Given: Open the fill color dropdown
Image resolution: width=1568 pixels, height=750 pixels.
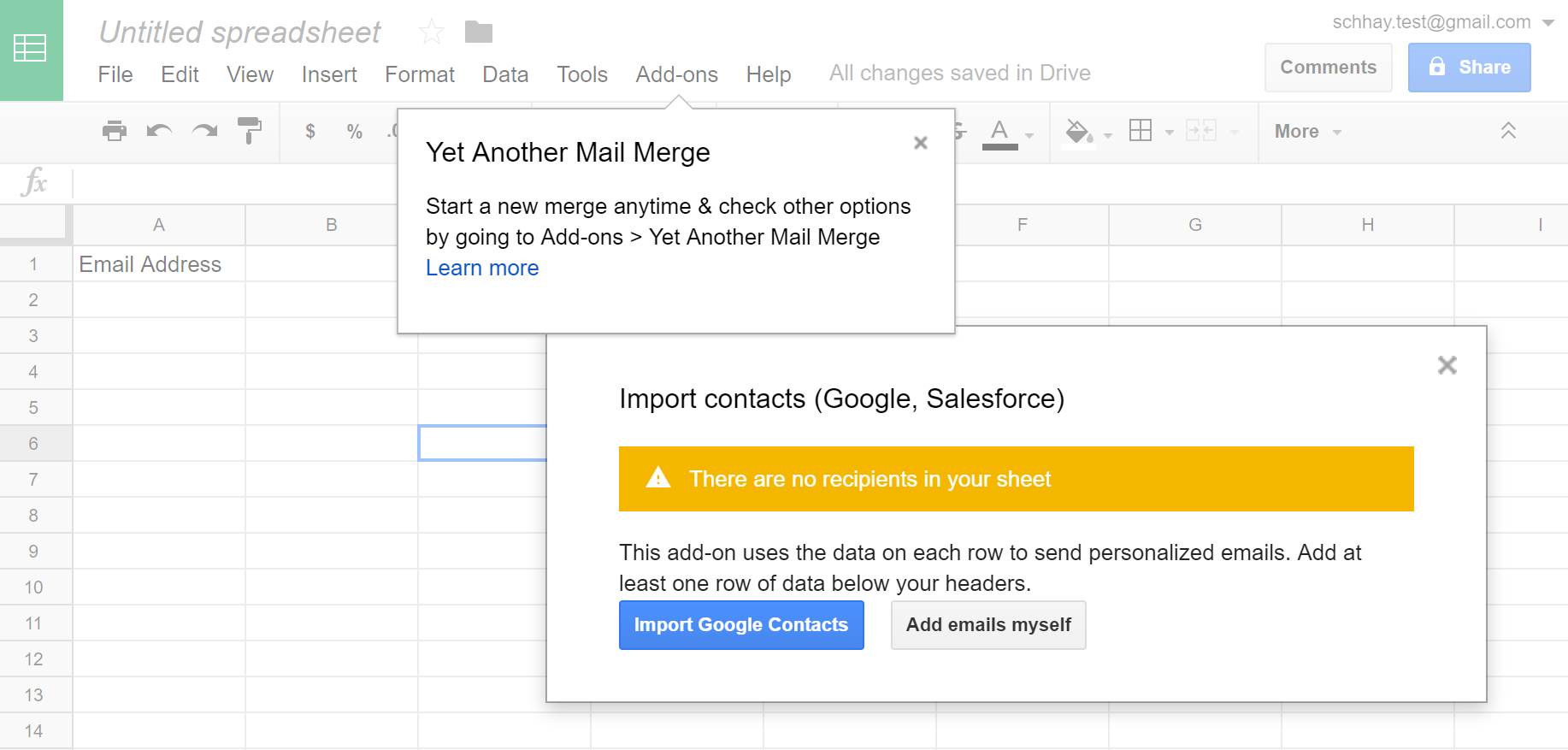Looking at the screenshot, I should point(1108,133).
